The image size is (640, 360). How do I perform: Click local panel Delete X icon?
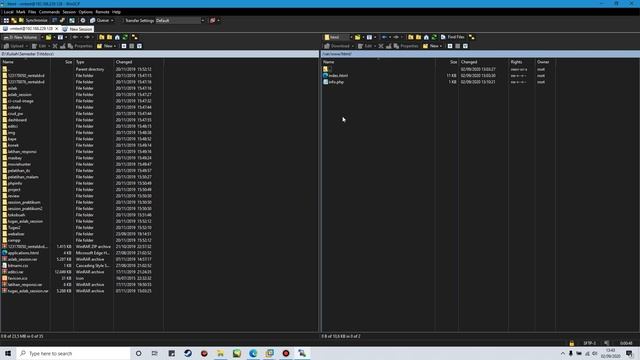55,46
